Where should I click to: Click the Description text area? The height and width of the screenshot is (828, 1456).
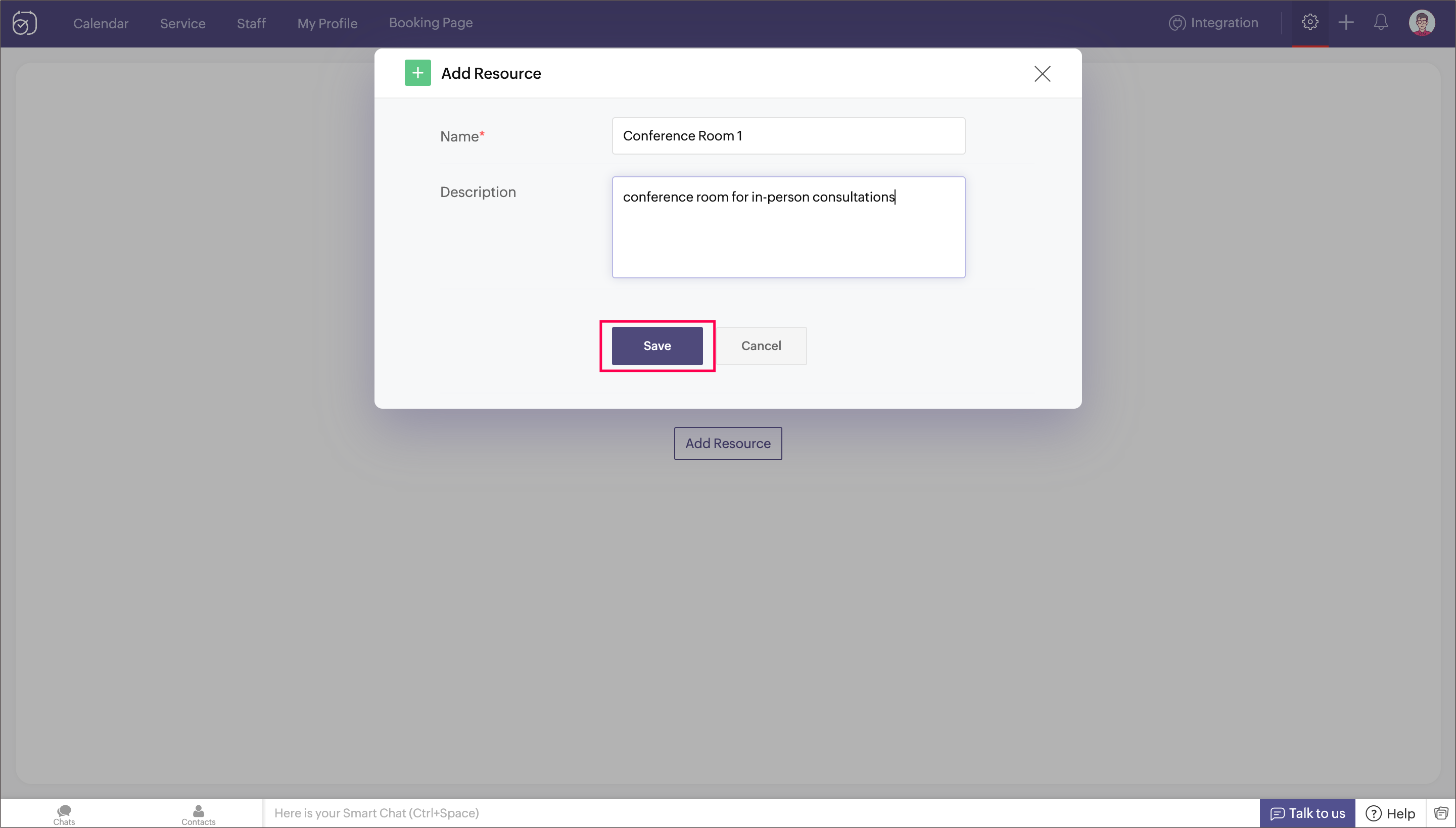[x=788, y=227]
